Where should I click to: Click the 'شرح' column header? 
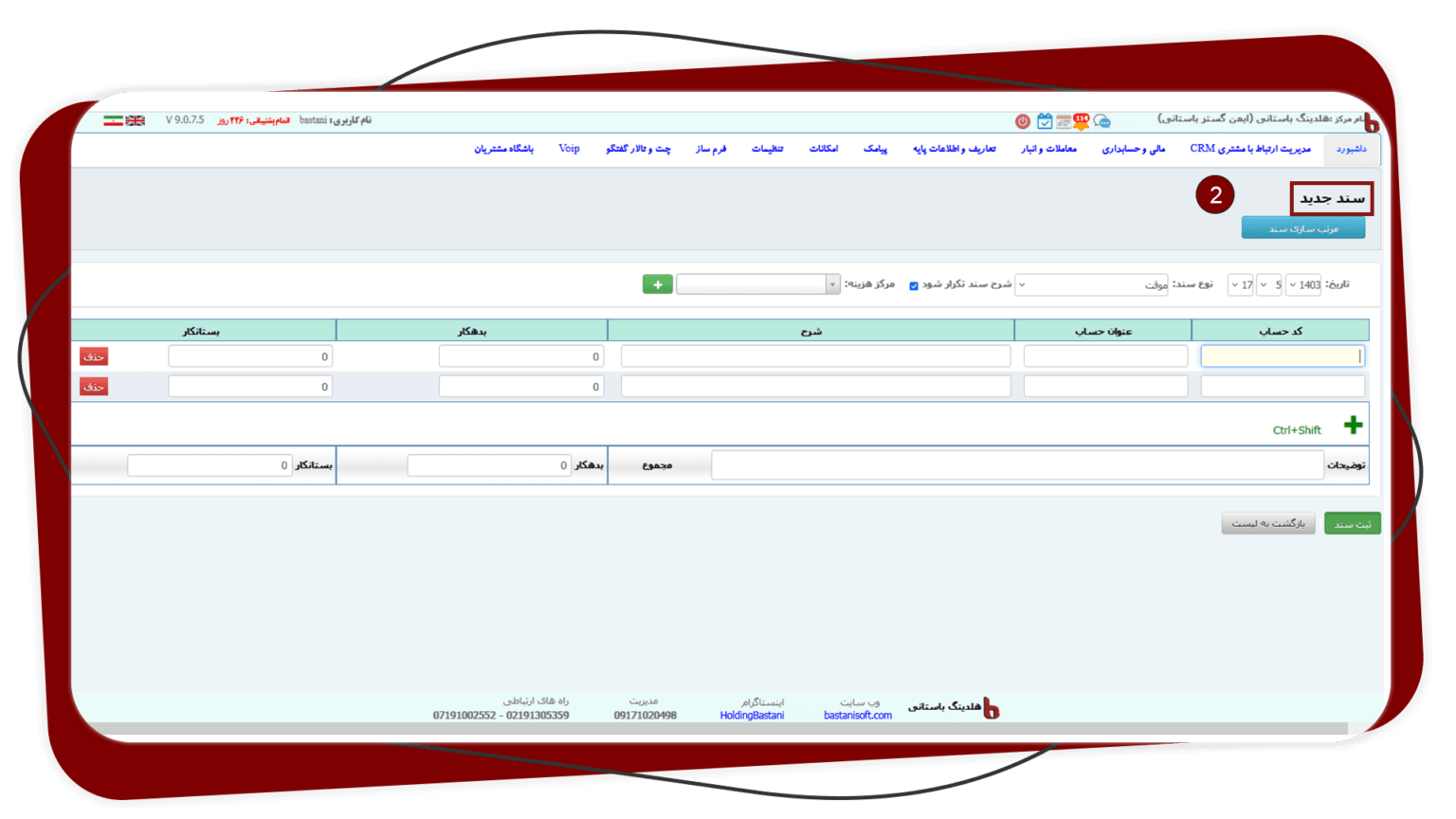[811, 331]
